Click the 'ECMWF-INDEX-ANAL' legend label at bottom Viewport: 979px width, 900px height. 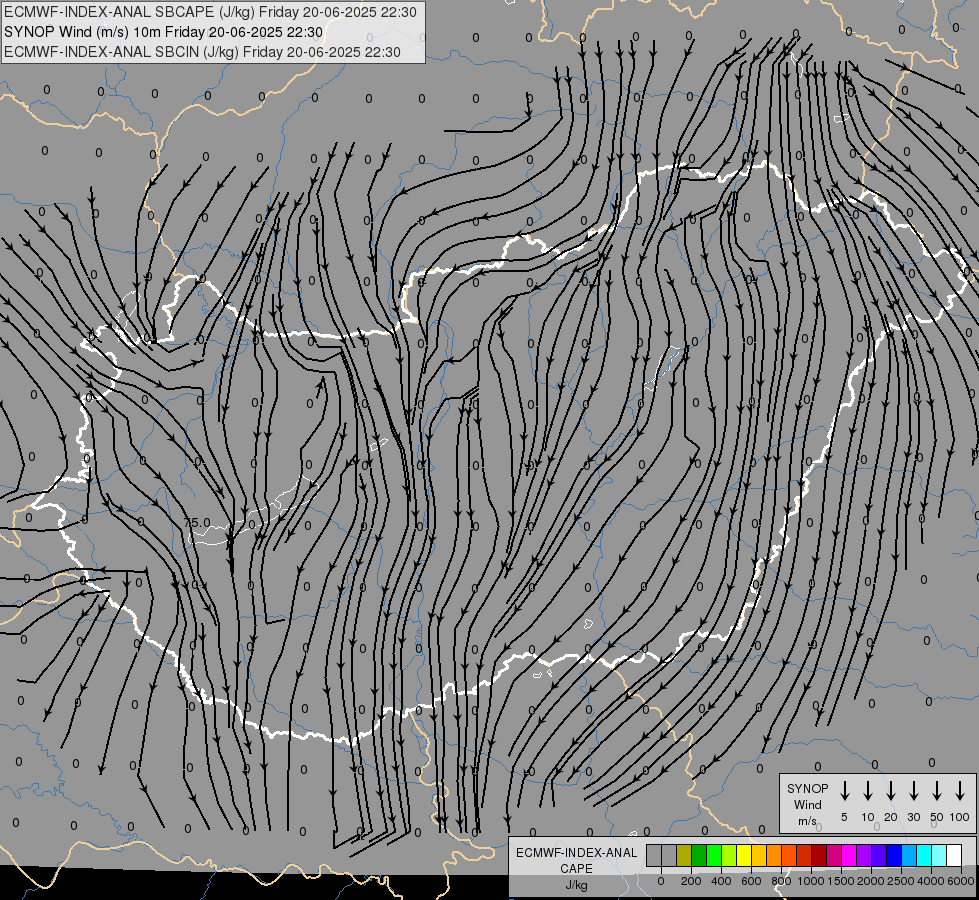pyautogui.click(x=576, y=853)
